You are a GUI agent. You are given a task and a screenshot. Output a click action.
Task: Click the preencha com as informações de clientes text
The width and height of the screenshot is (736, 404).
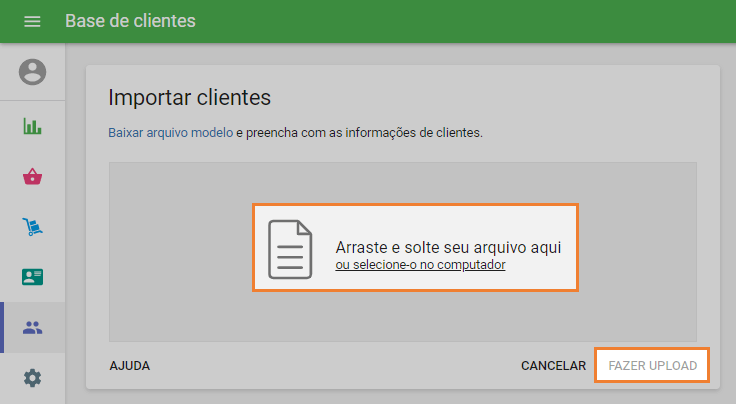[x=364, y=133]
